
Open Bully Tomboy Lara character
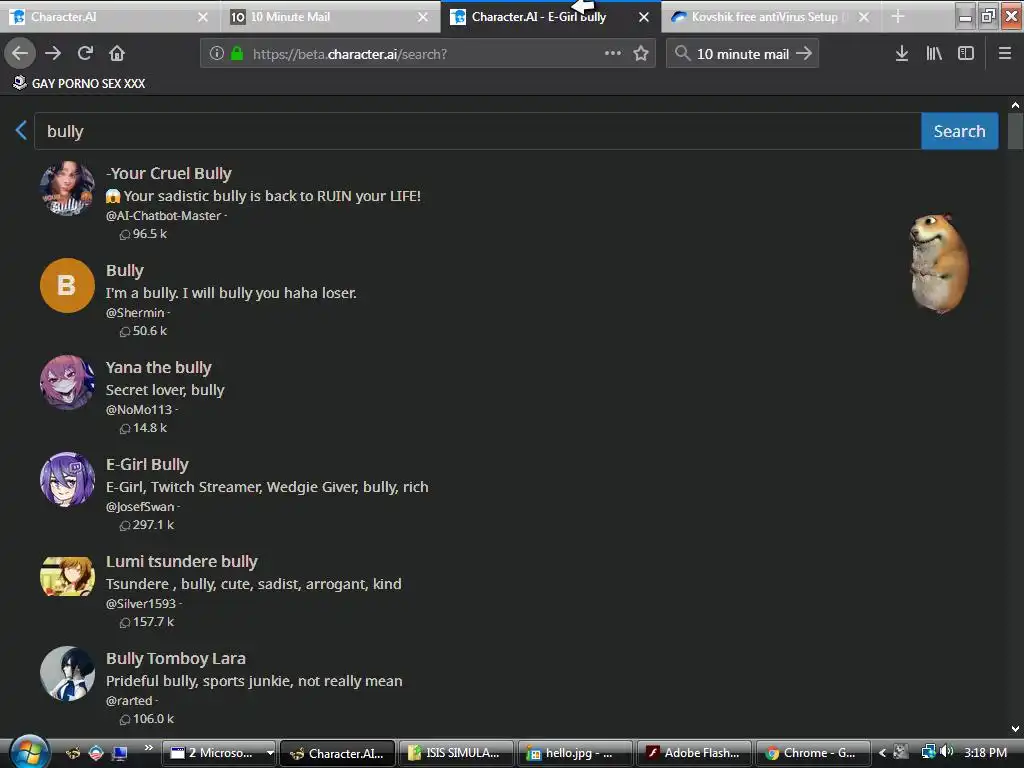tap(176, 658)
